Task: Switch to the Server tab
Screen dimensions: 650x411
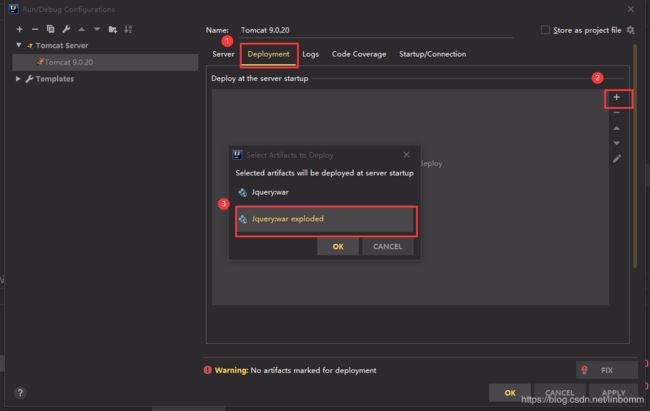Action: pyautogui.click(x=223, y=54)
